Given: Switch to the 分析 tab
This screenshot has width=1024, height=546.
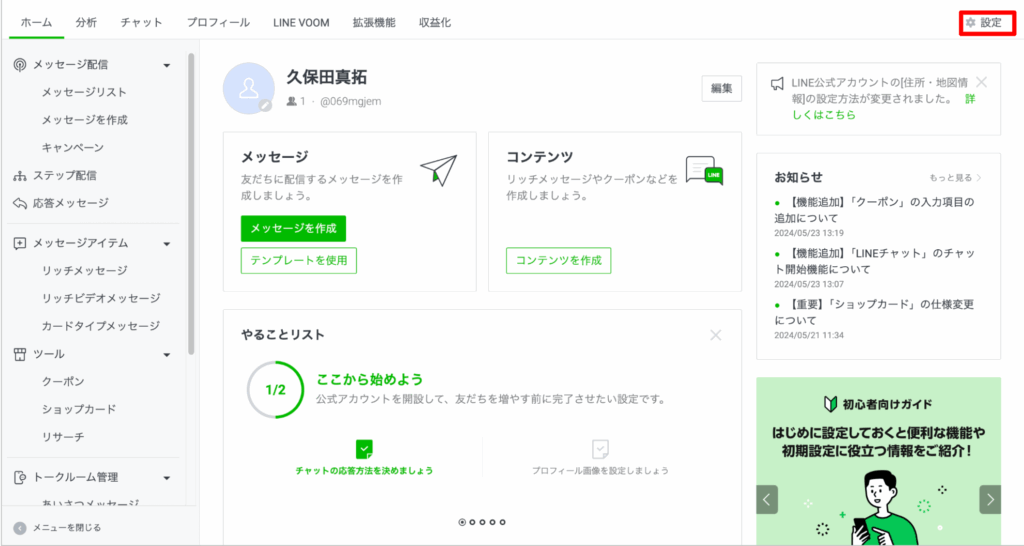Looking at the screenshot, I should [86, 22].
